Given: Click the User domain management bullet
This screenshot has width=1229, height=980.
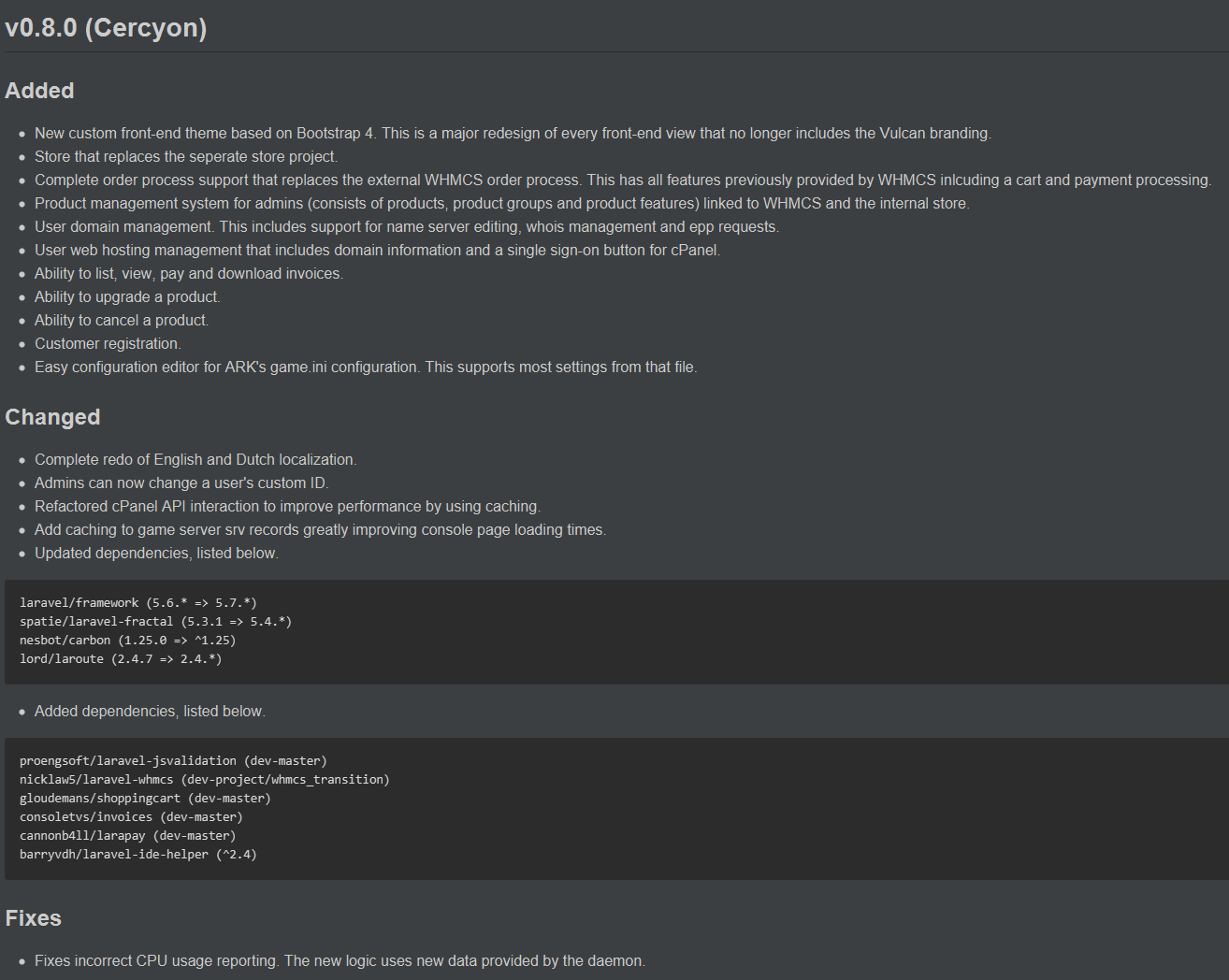Looking at the screenshot, I should point(406,227).
